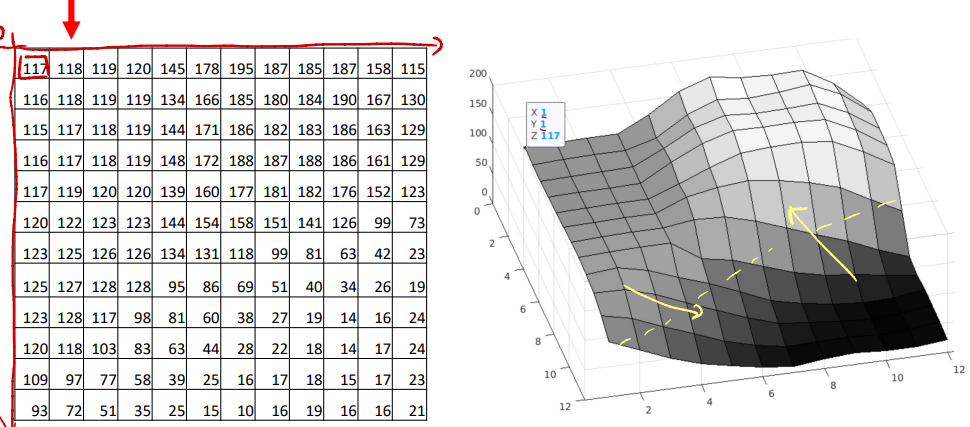Select the table cell containing 195

click(x=238, y=64)
